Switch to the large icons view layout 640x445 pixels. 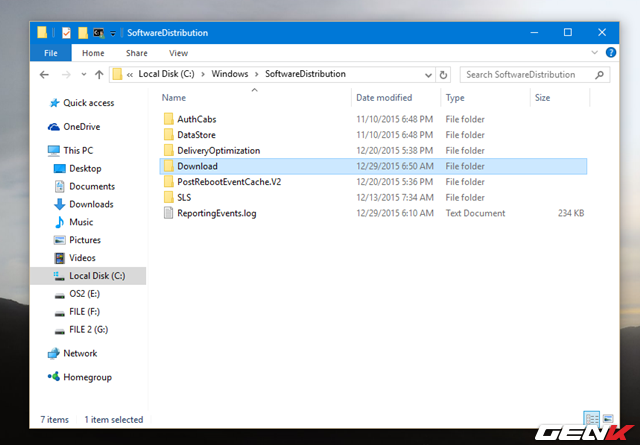click(606, 418)
